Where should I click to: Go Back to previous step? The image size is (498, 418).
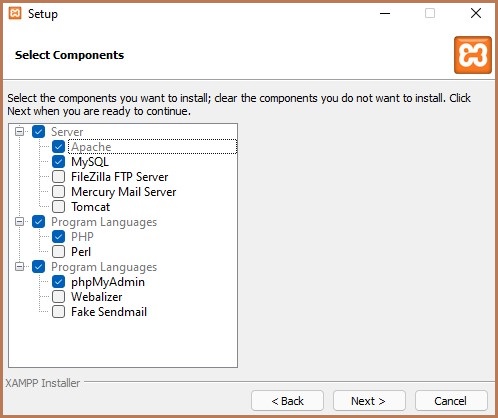tap(287, 401)
